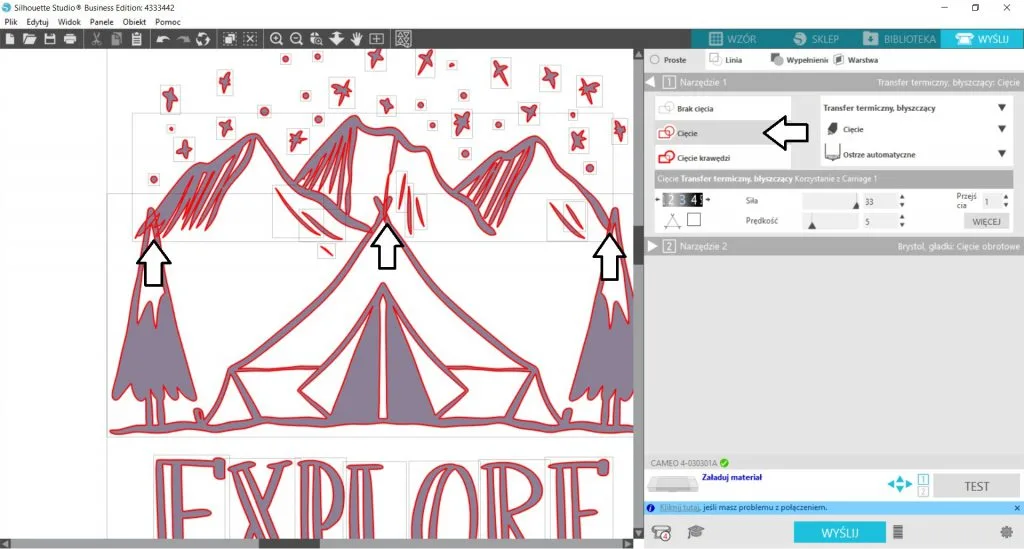1024x549 pixels.
Task: Click the drag zoom down-arrow icon
Action: tap(336, 39)
